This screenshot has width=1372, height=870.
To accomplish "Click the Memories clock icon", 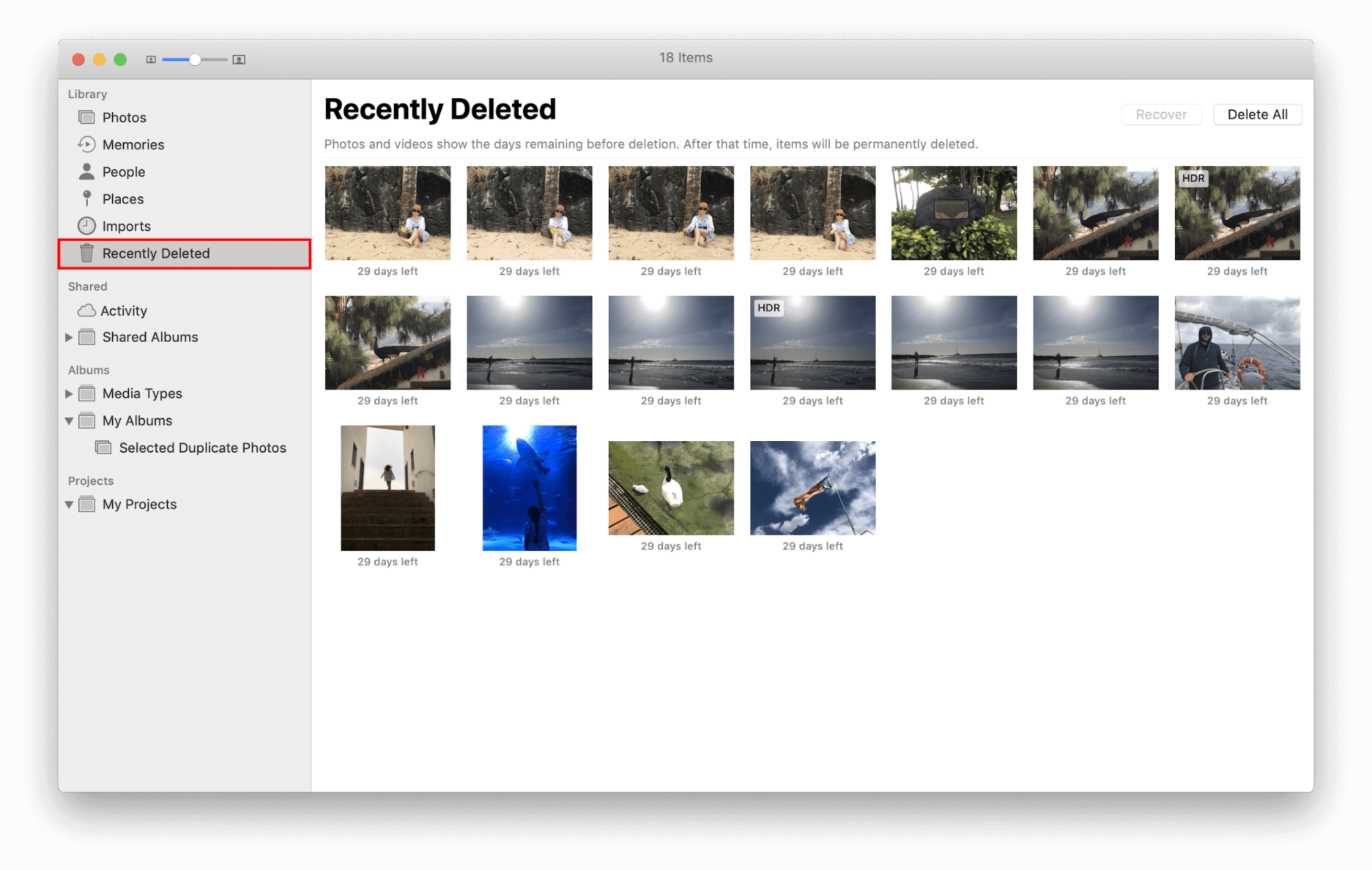I will [x=86, y=144].
